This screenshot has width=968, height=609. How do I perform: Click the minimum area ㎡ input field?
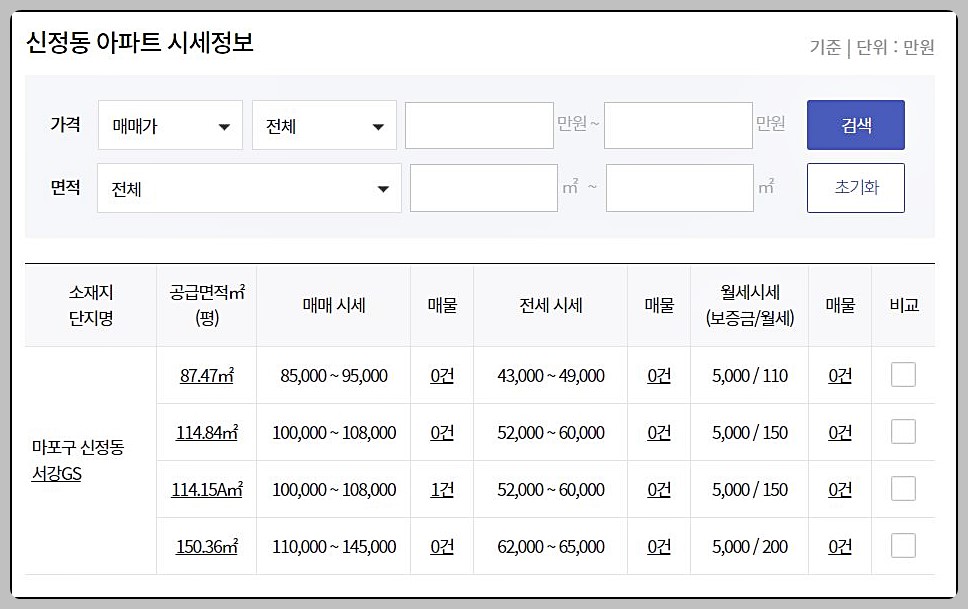pos(484,188)
